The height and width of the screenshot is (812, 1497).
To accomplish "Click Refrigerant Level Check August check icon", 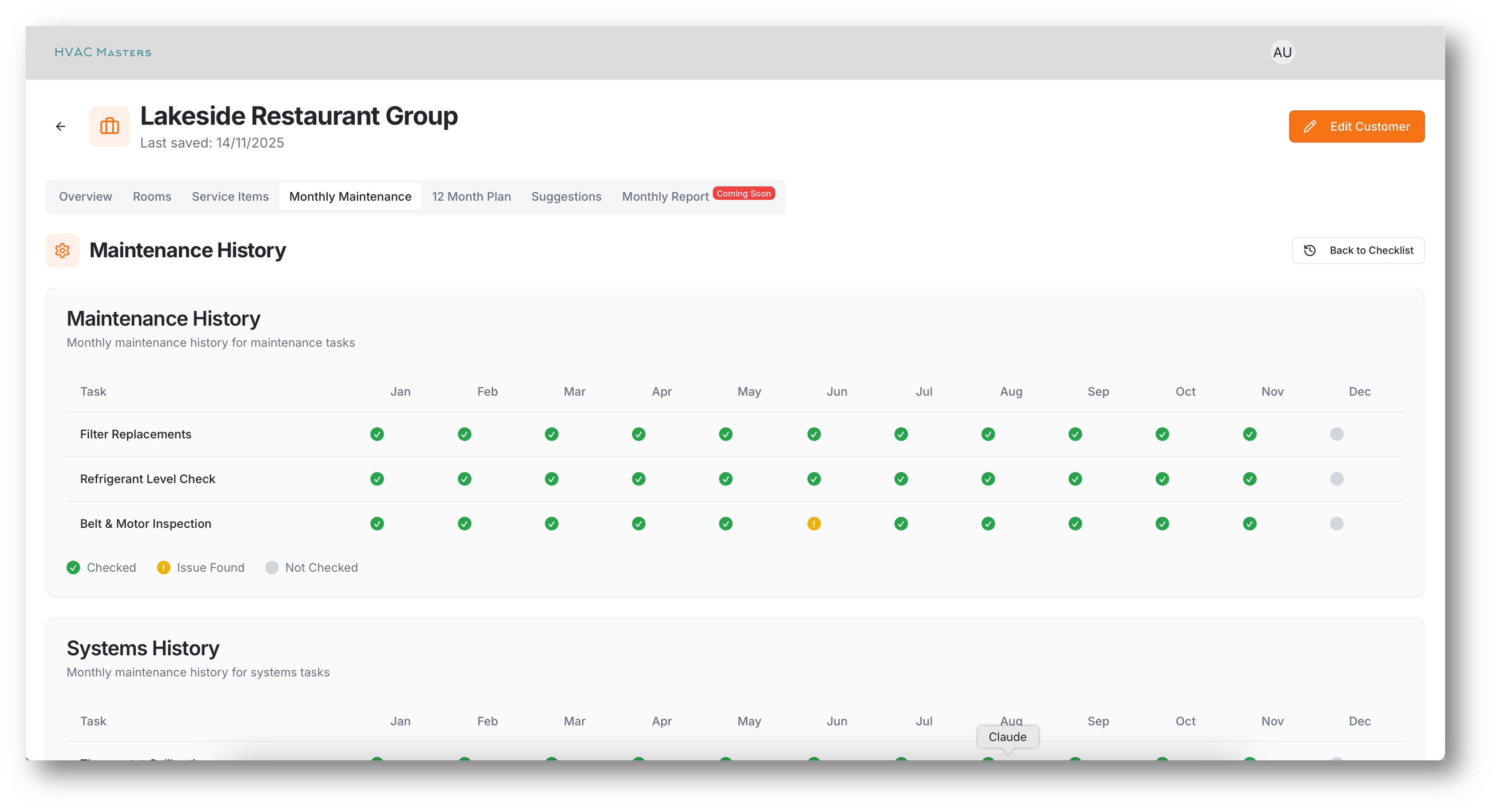I will pyautogui.click(x=988, y=479).
